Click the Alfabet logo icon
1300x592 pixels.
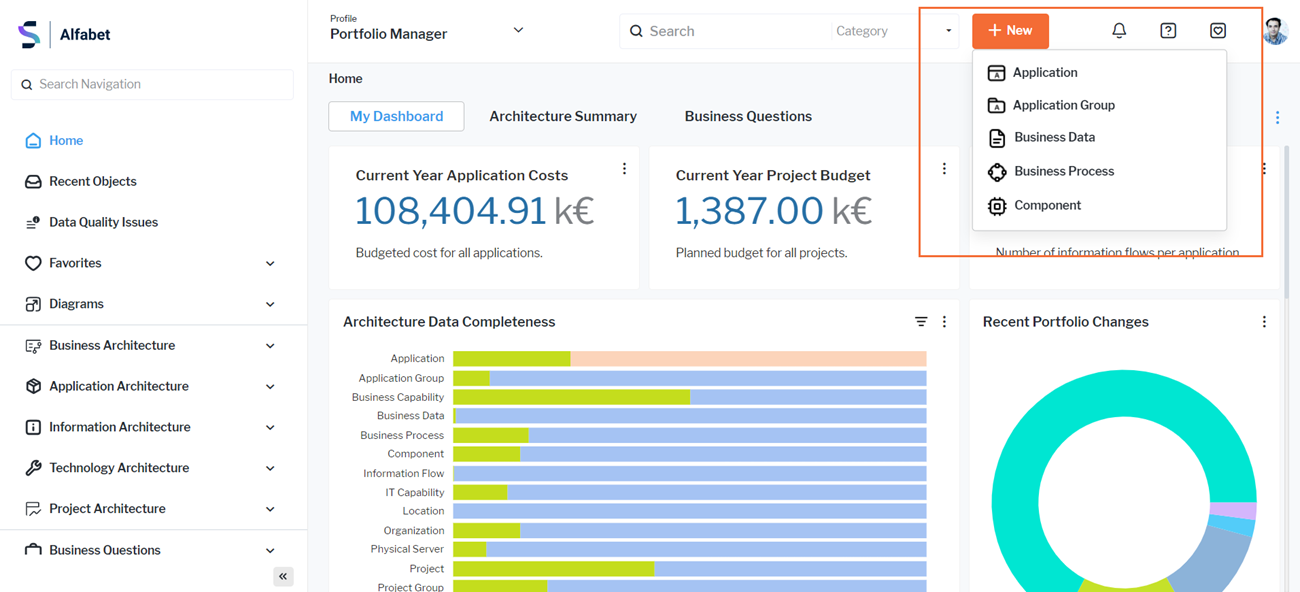30,34
